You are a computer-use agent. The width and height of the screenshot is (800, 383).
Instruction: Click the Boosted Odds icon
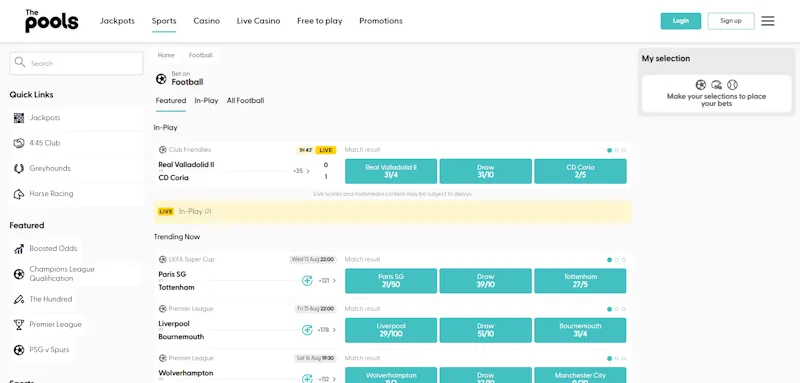[x=19, y=249]
